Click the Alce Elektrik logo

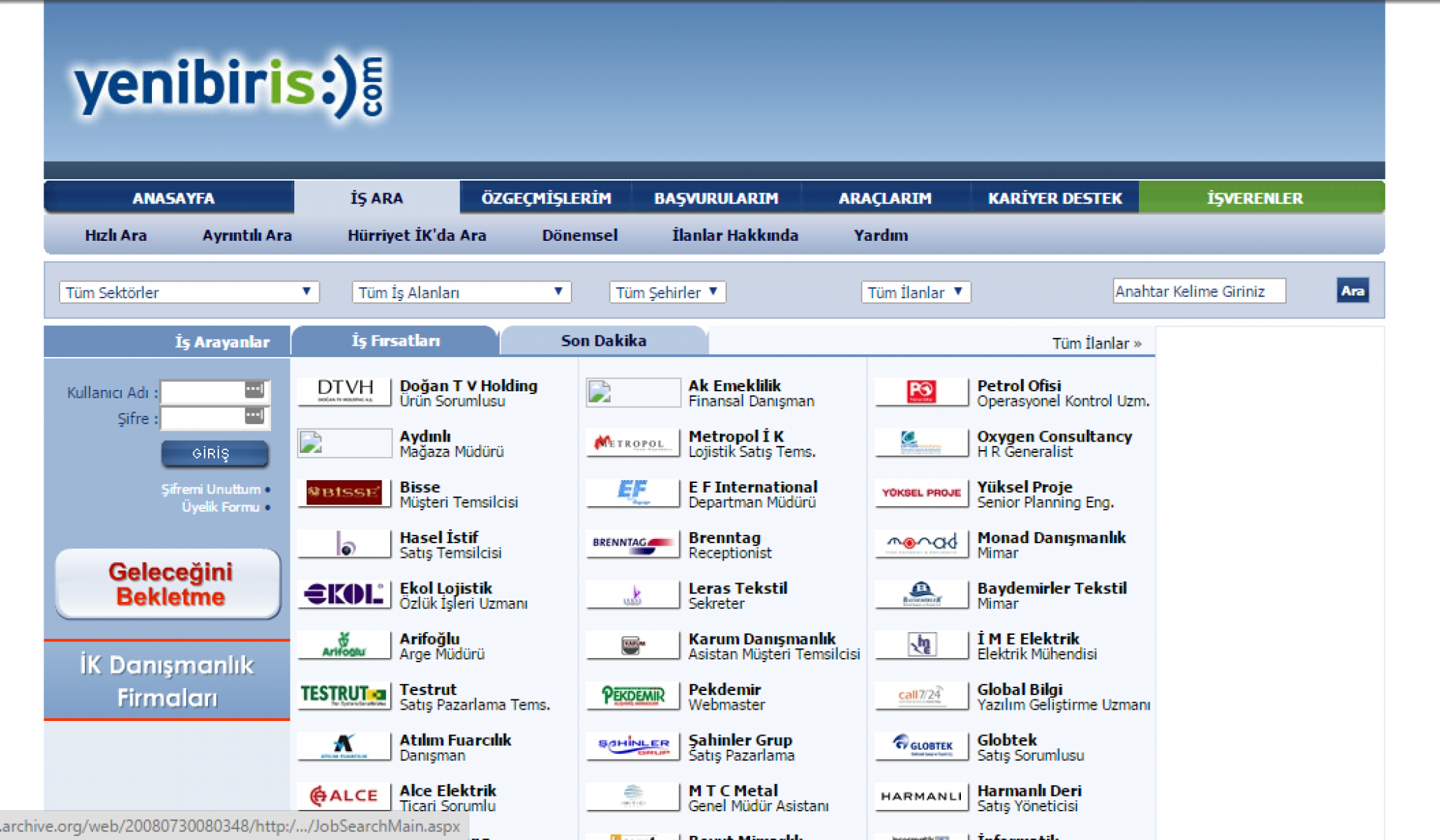(x=344, y=796)
